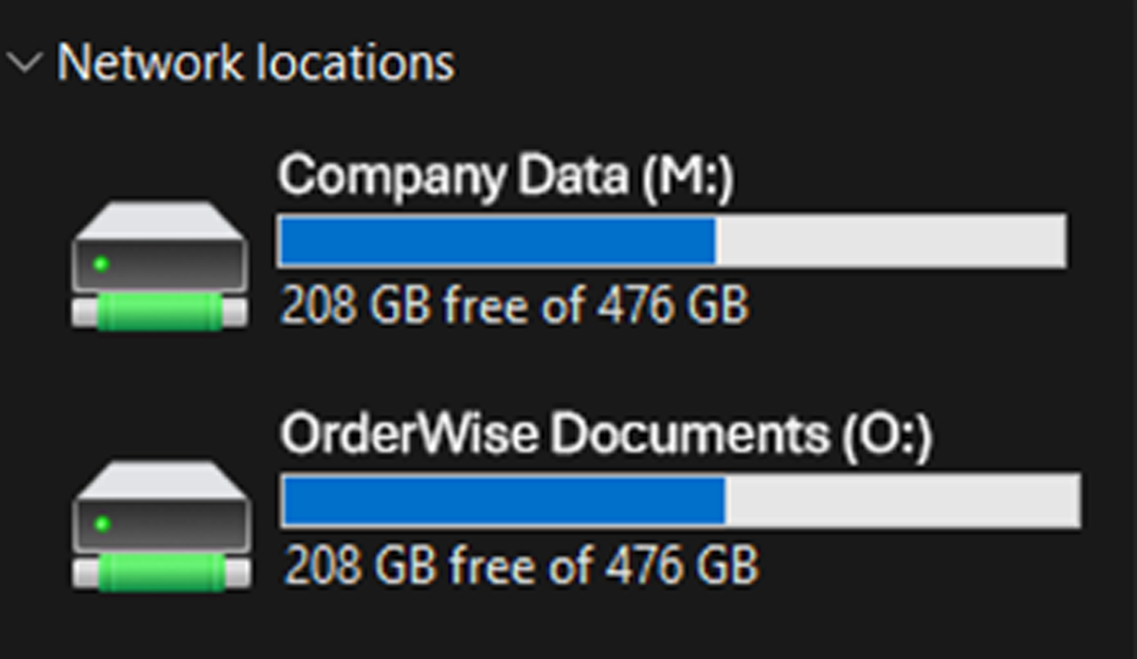This screenshot has height=659, width=1137.
Task: Click the green status light on M: drive icon
Action: click(x=100, y=265)
